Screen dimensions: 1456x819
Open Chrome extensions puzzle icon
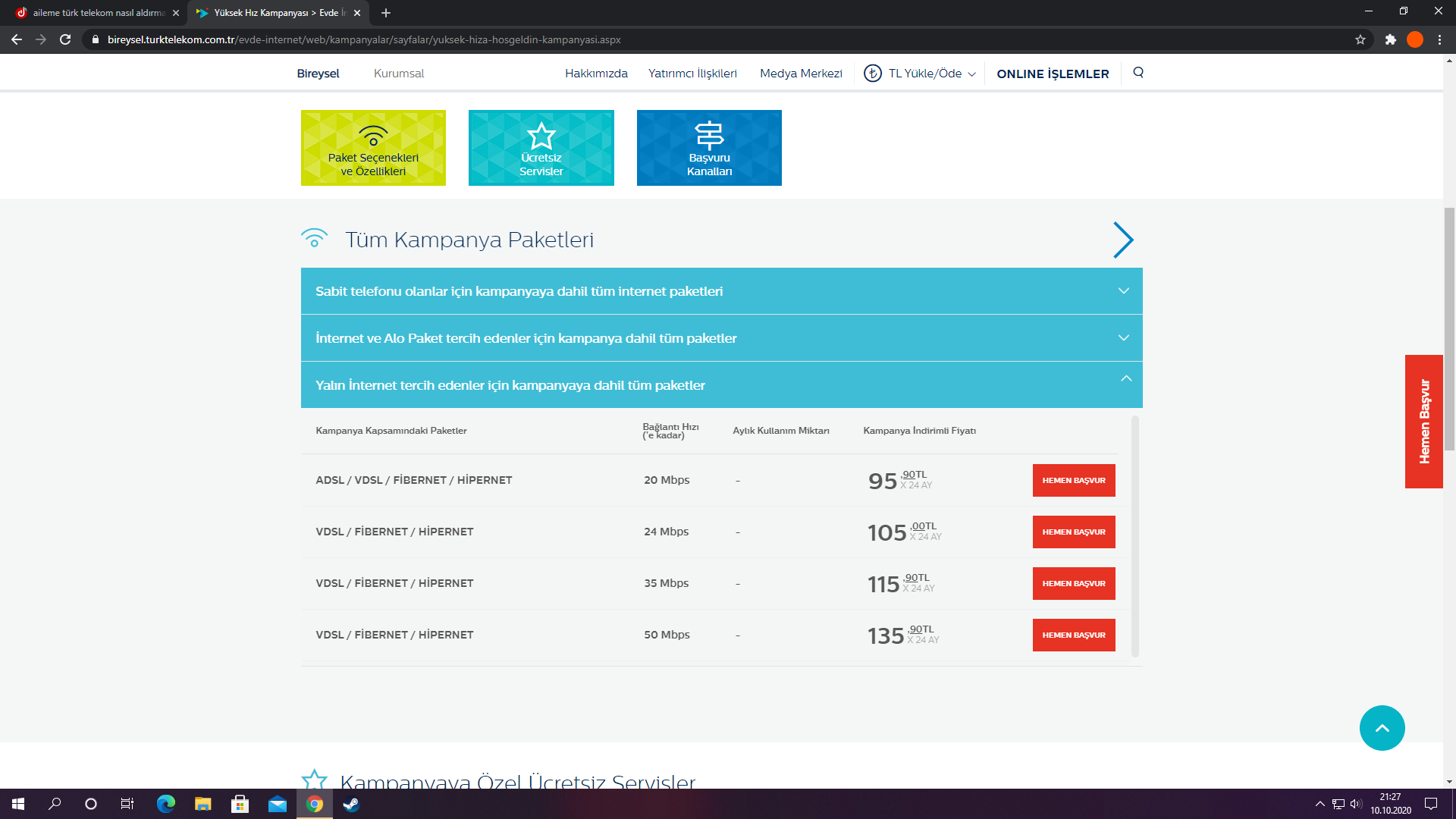click(x=1390, y=39)
